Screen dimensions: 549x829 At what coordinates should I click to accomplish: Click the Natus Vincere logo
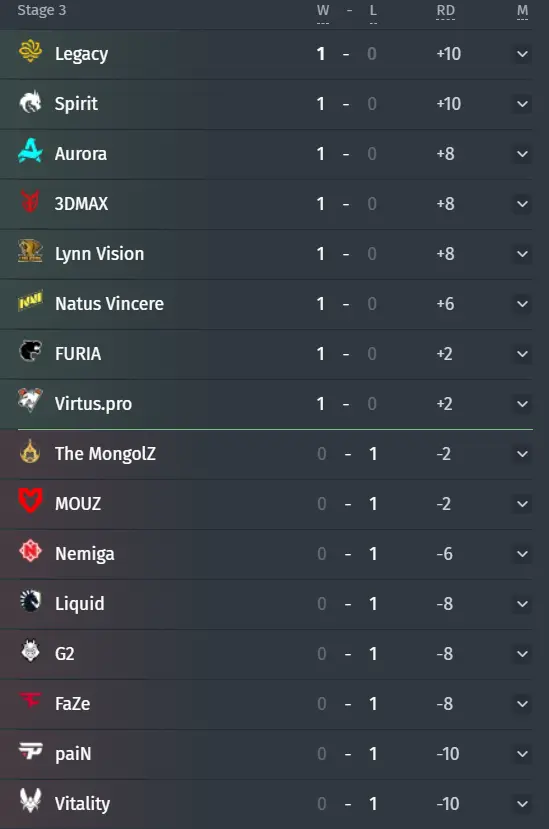point(30,301)
